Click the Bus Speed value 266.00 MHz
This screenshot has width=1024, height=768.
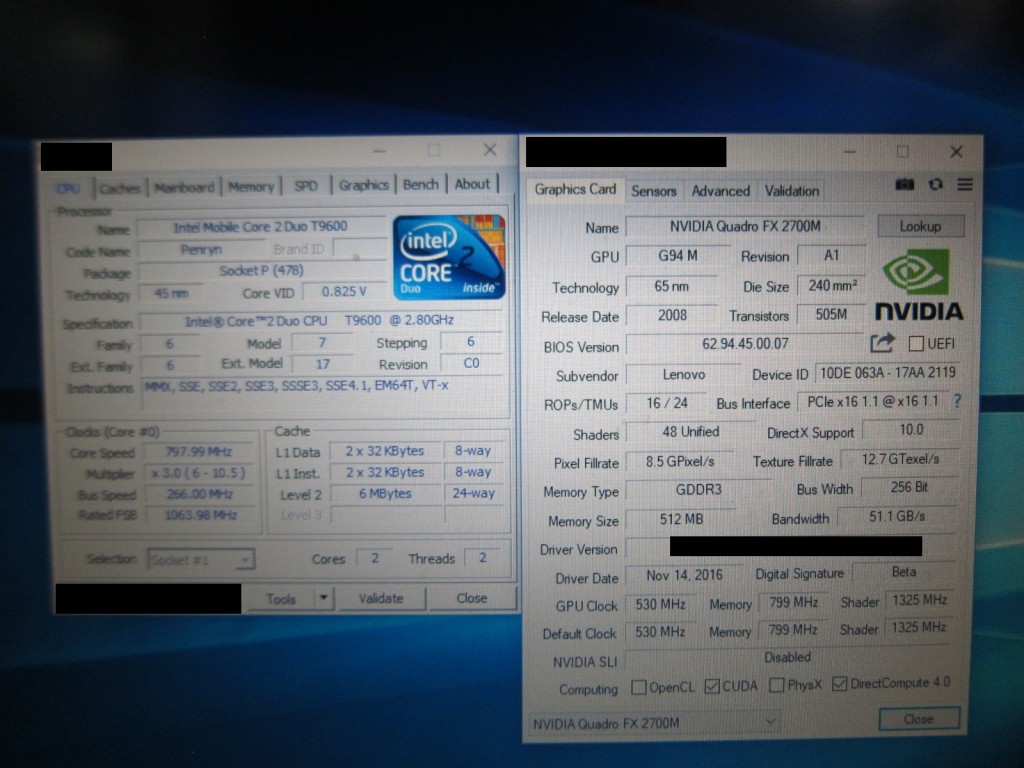pos(199,494)
